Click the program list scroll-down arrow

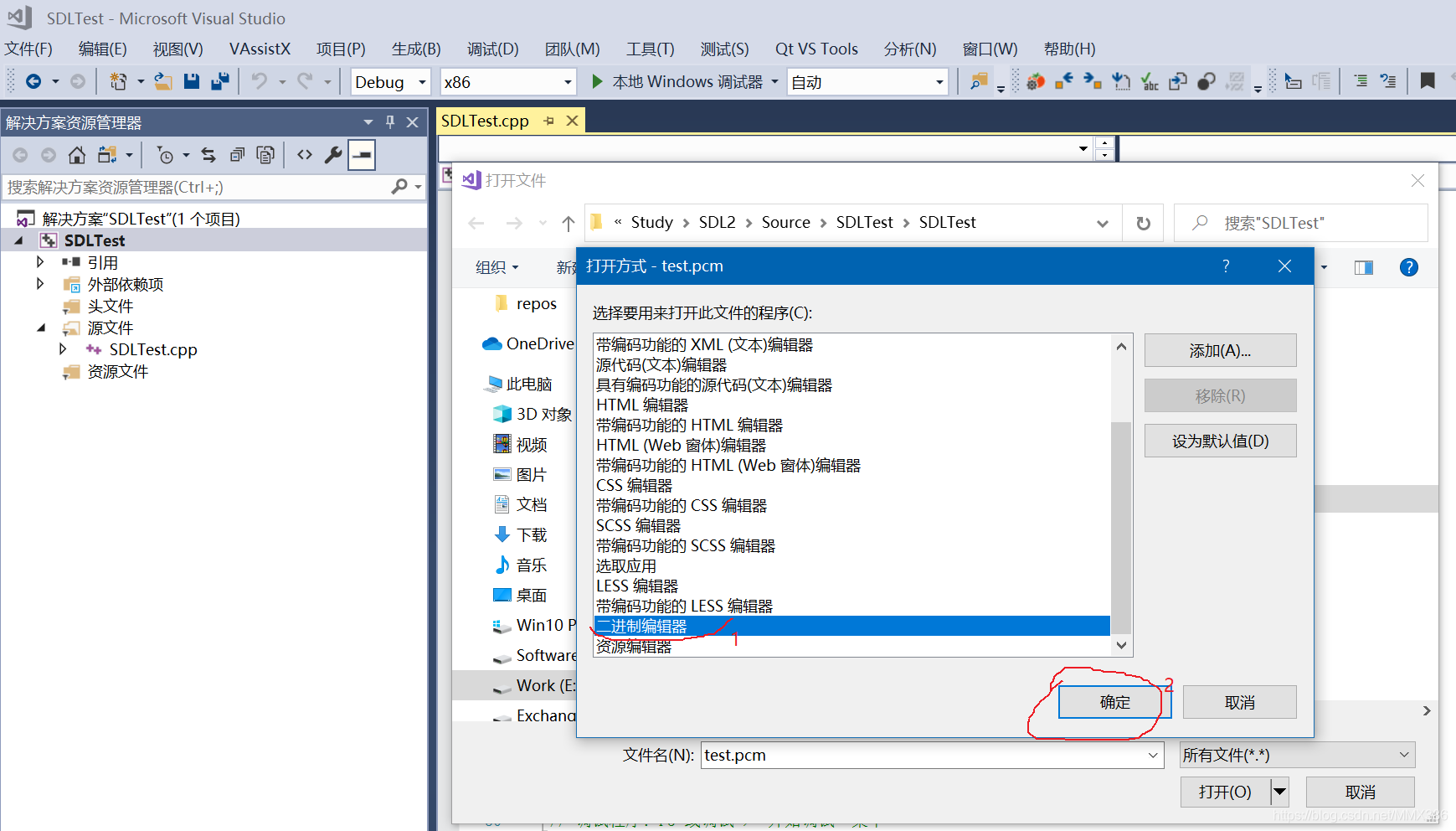point(1121,645)
